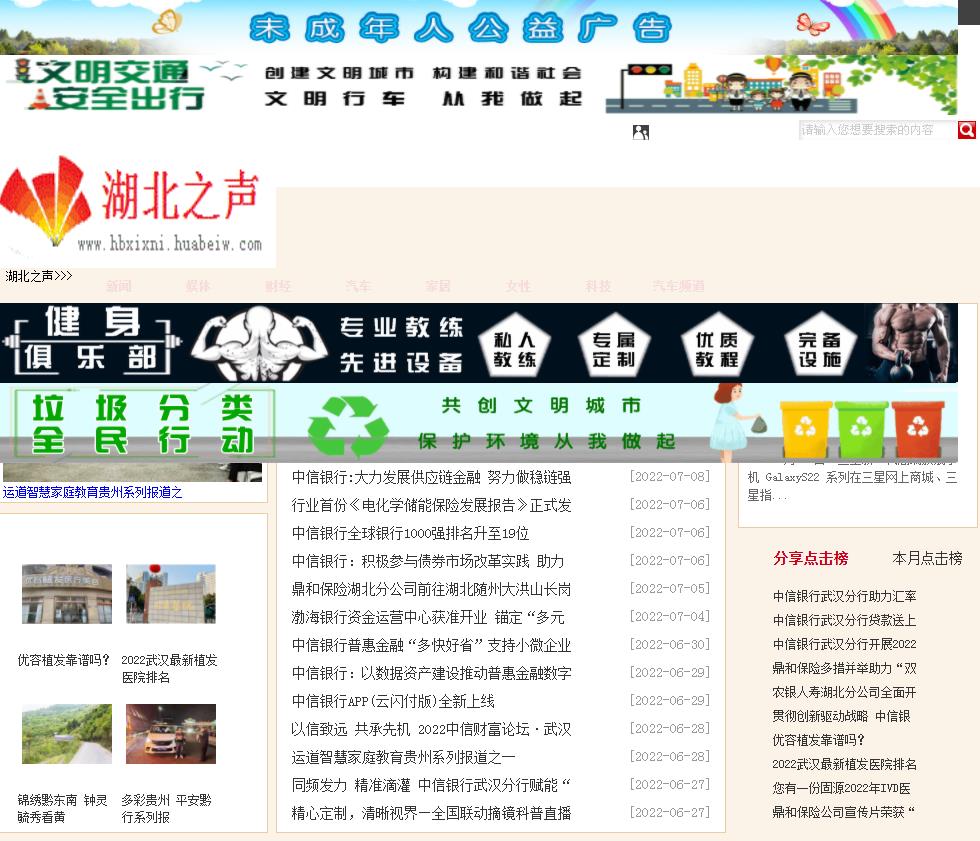The image size is (980, 841).
Task: Open thumbnail for 2022武汉最新植发医院排名
Action: pyautogui.click(x=171, y=594)
